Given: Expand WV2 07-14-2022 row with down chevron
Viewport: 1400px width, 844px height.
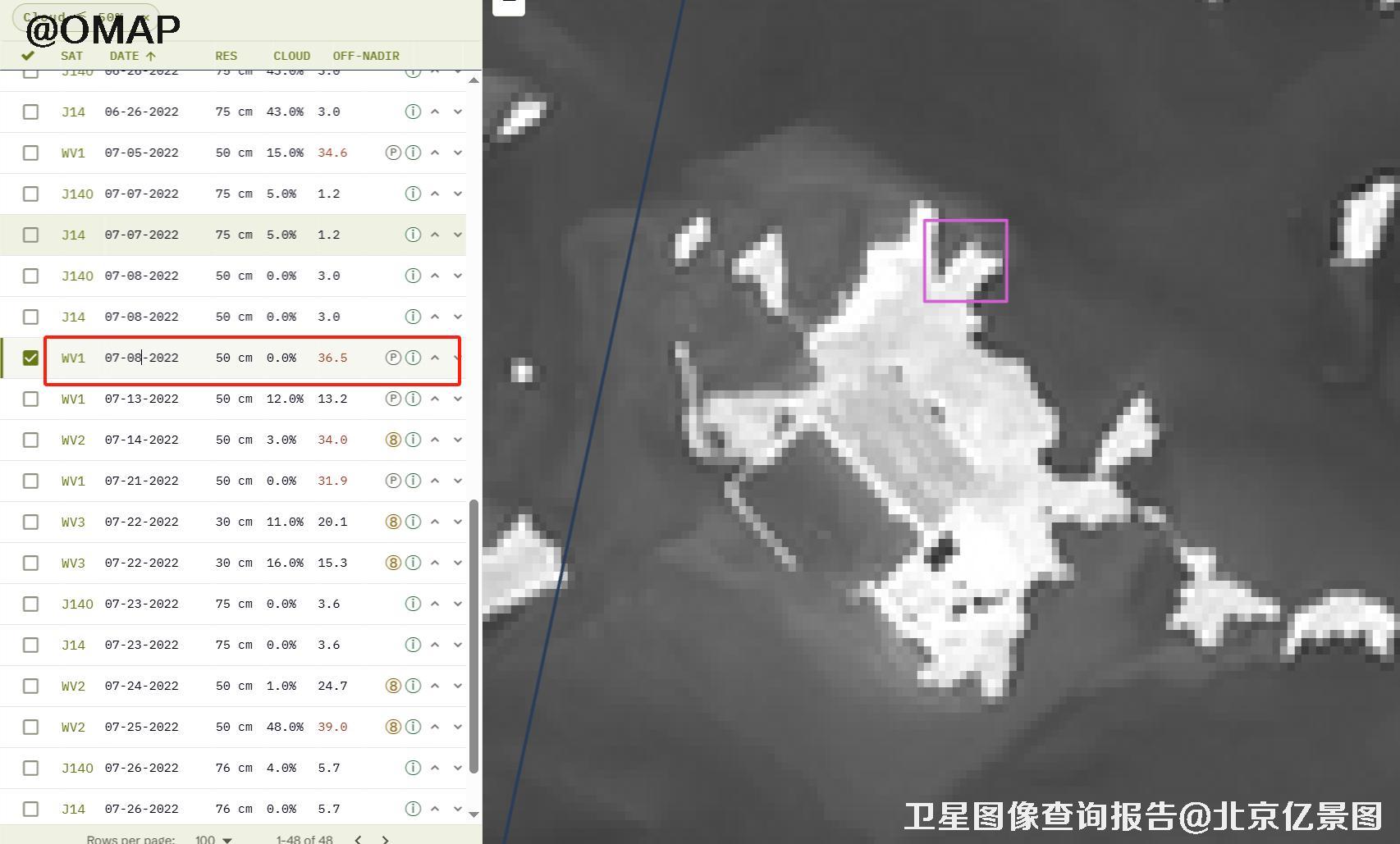Looking at the screenshot, I should point(458,440).
